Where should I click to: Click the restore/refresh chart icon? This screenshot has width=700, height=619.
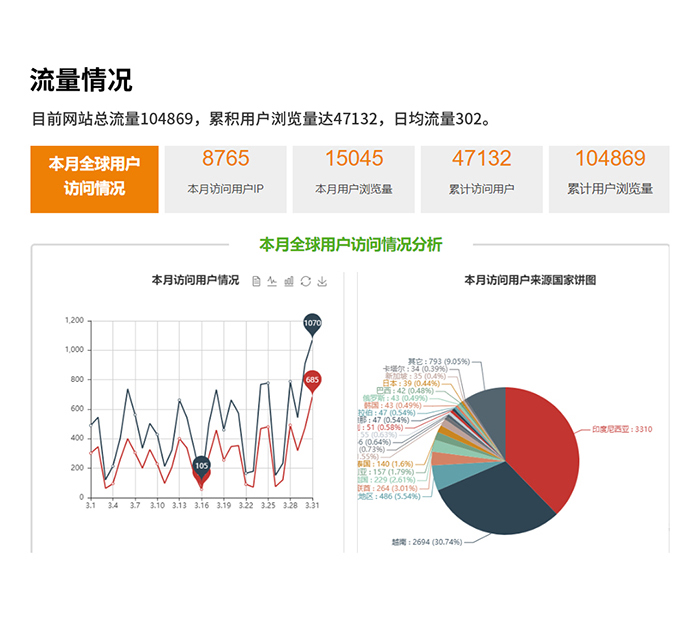tap(305, 281)
